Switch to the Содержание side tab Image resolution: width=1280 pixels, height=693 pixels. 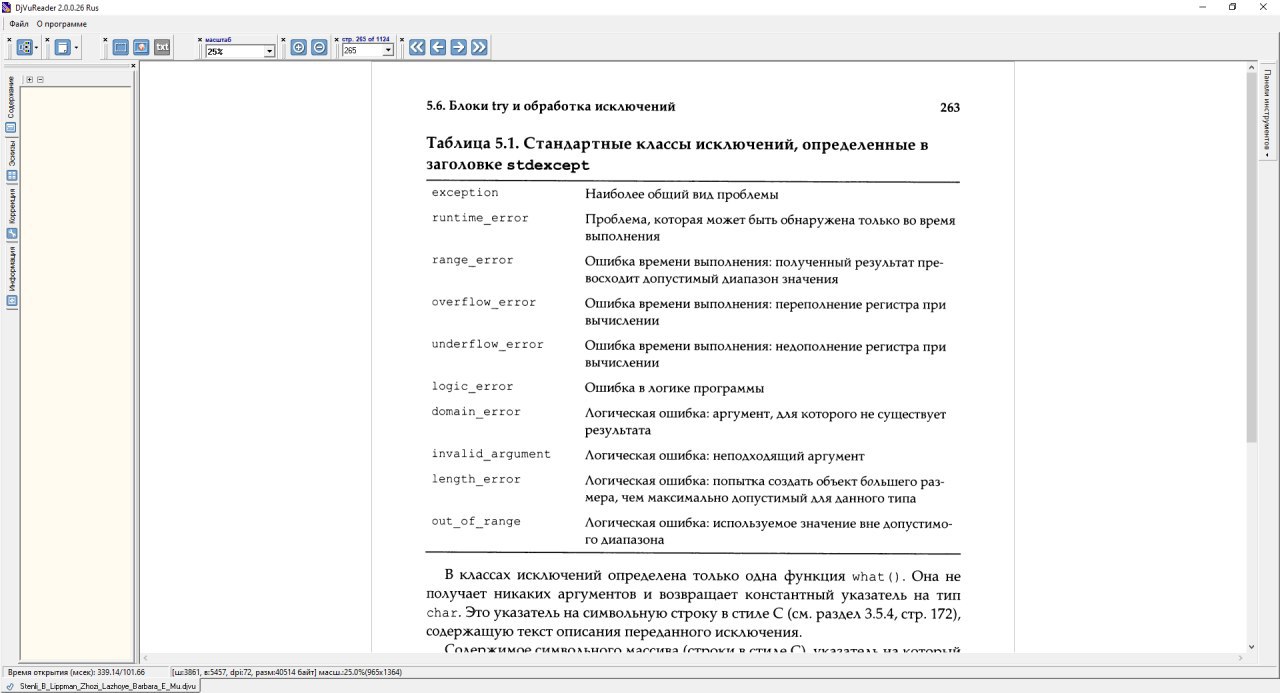coord(12,105)
